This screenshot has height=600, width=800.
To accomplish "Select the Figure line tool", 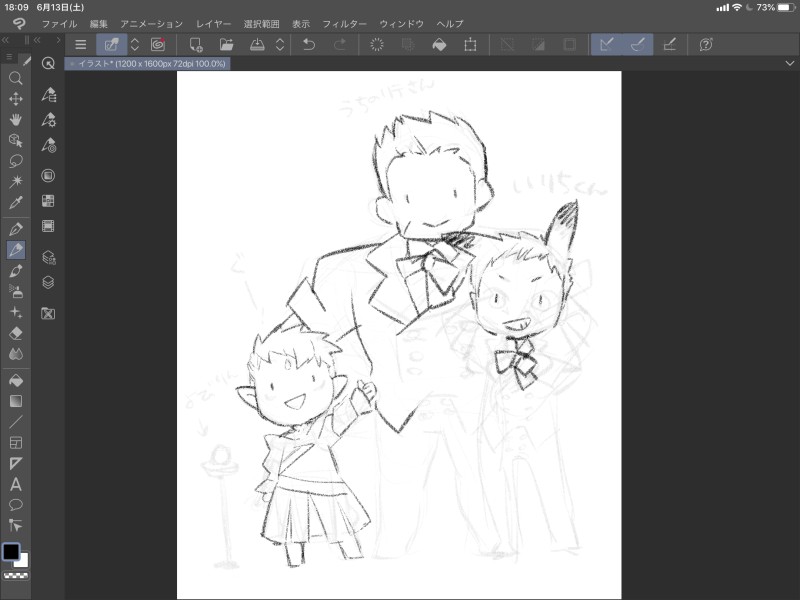I will click(16, 422).
